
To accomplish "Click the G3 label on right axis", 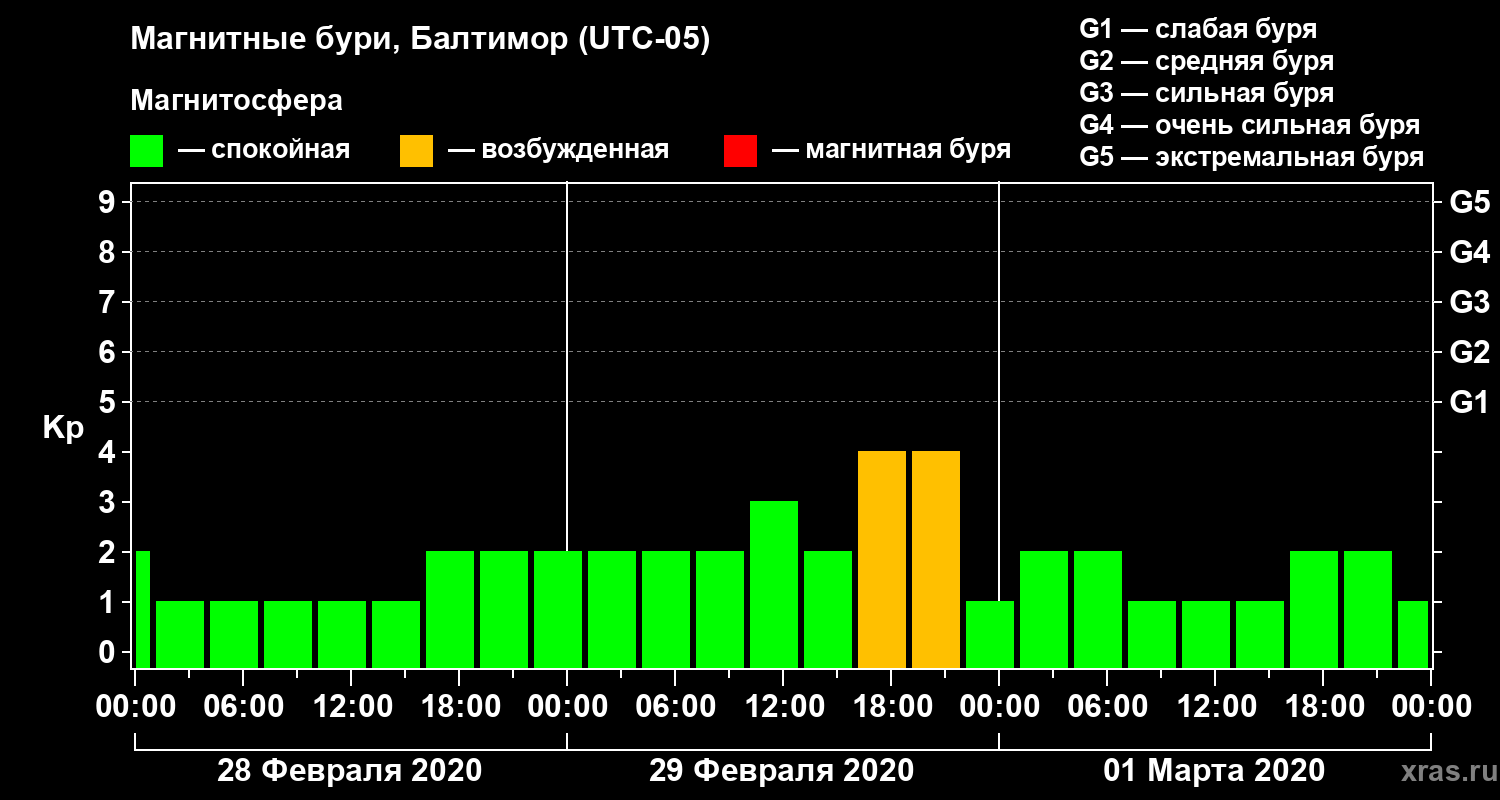I will coord(1469,302).
